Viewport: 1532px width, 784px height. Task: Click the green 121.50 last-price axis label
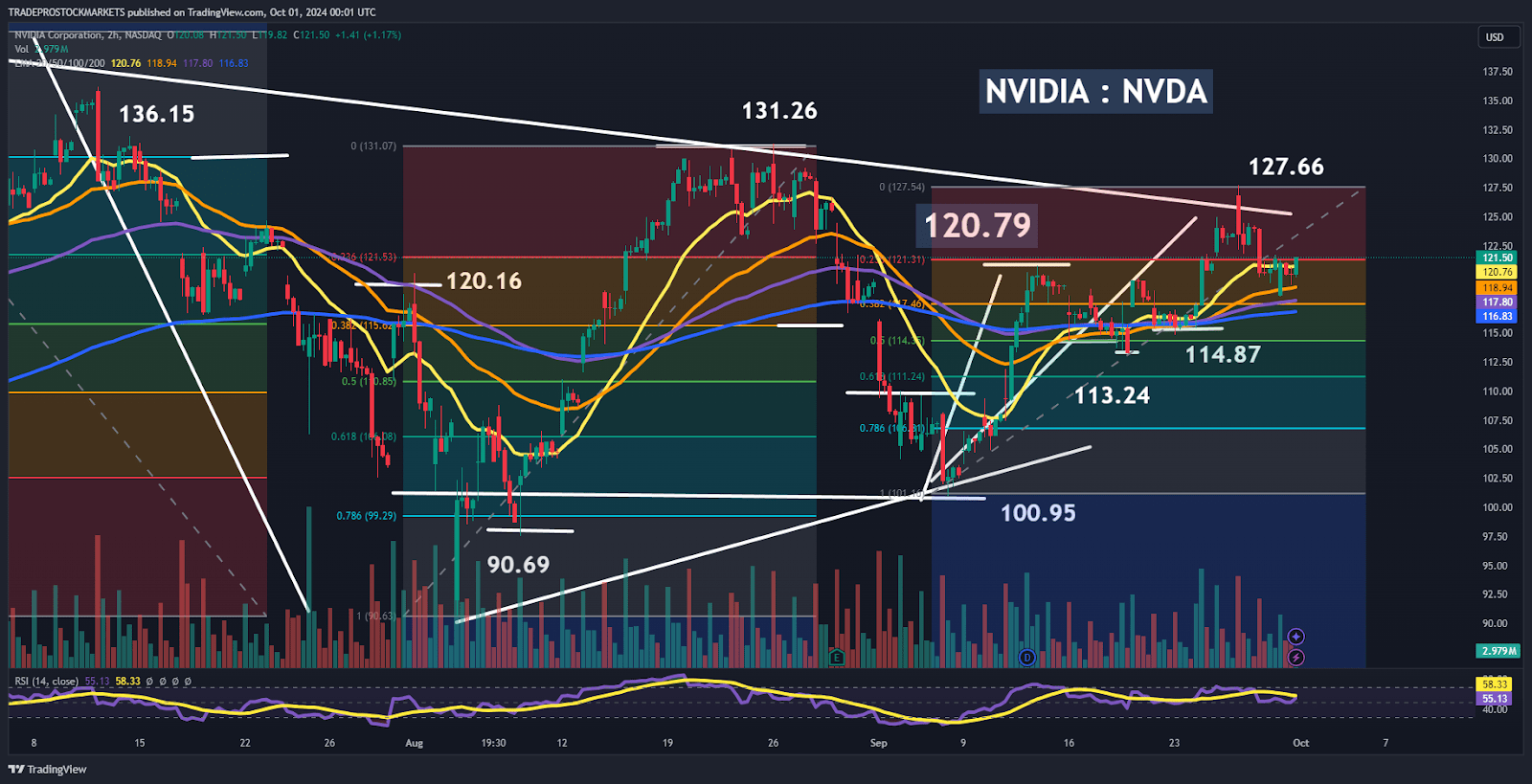(1498, 258)
